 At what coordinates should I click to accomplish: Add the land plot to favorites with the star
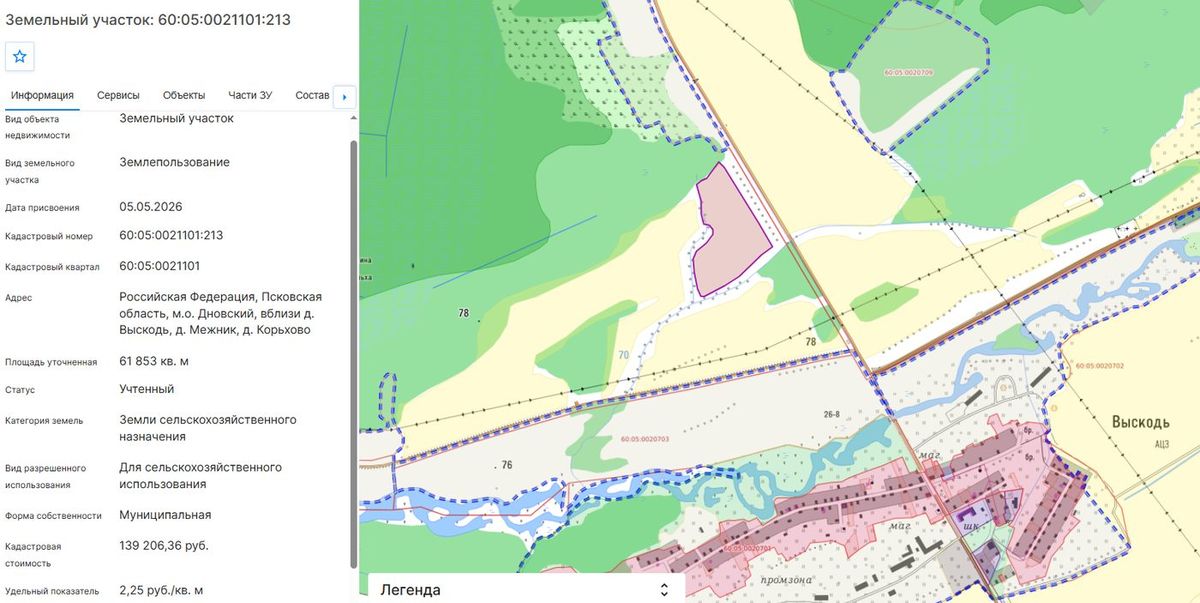pos(20,57)
